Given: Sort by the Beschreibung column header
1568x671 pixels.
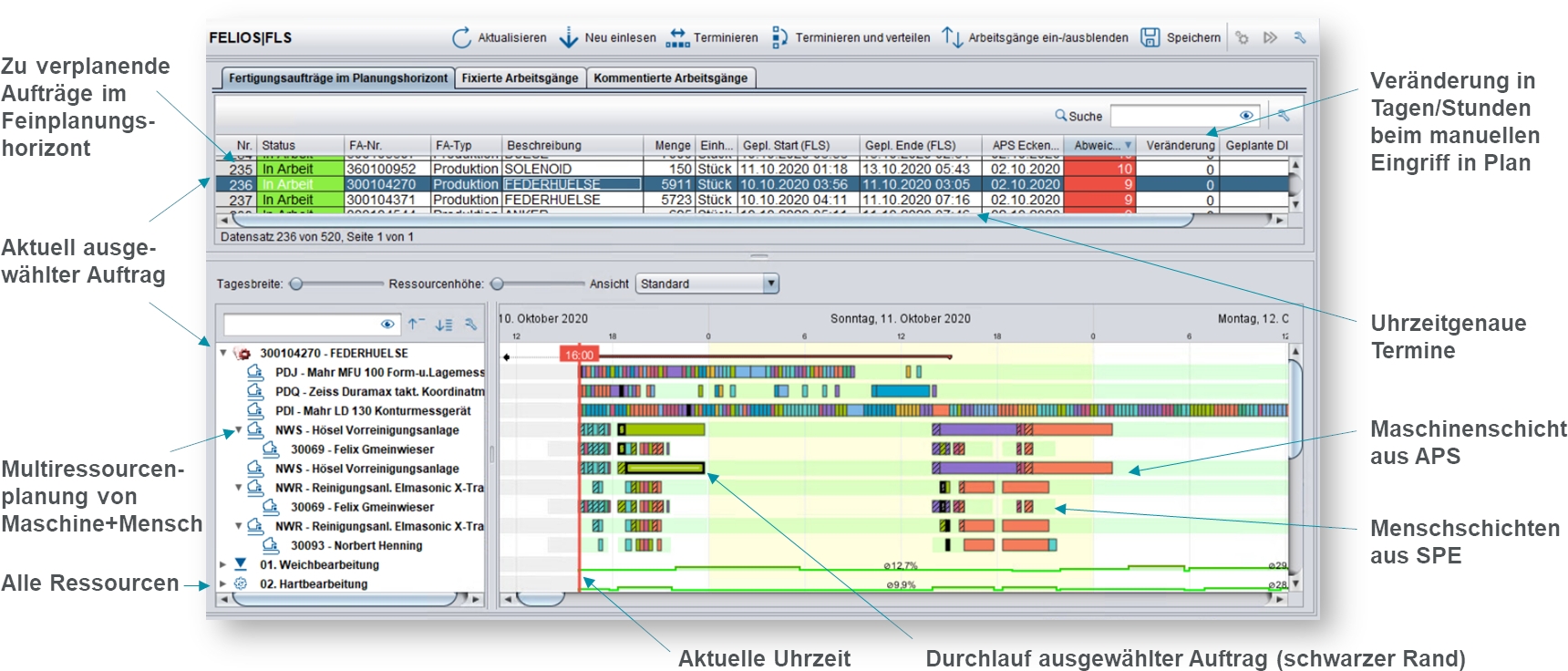Looking at the screenshot, I should click(574, 145).
